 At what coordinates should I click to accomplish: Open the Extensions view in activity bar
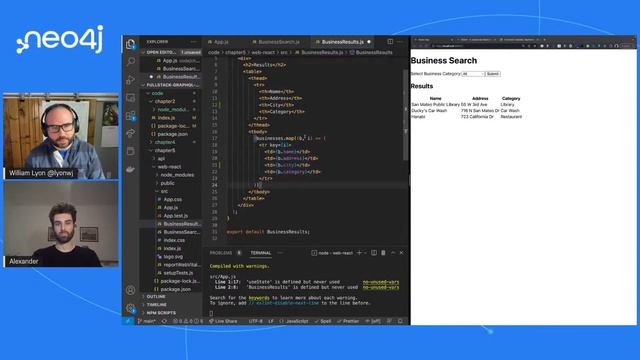[131, 116]
